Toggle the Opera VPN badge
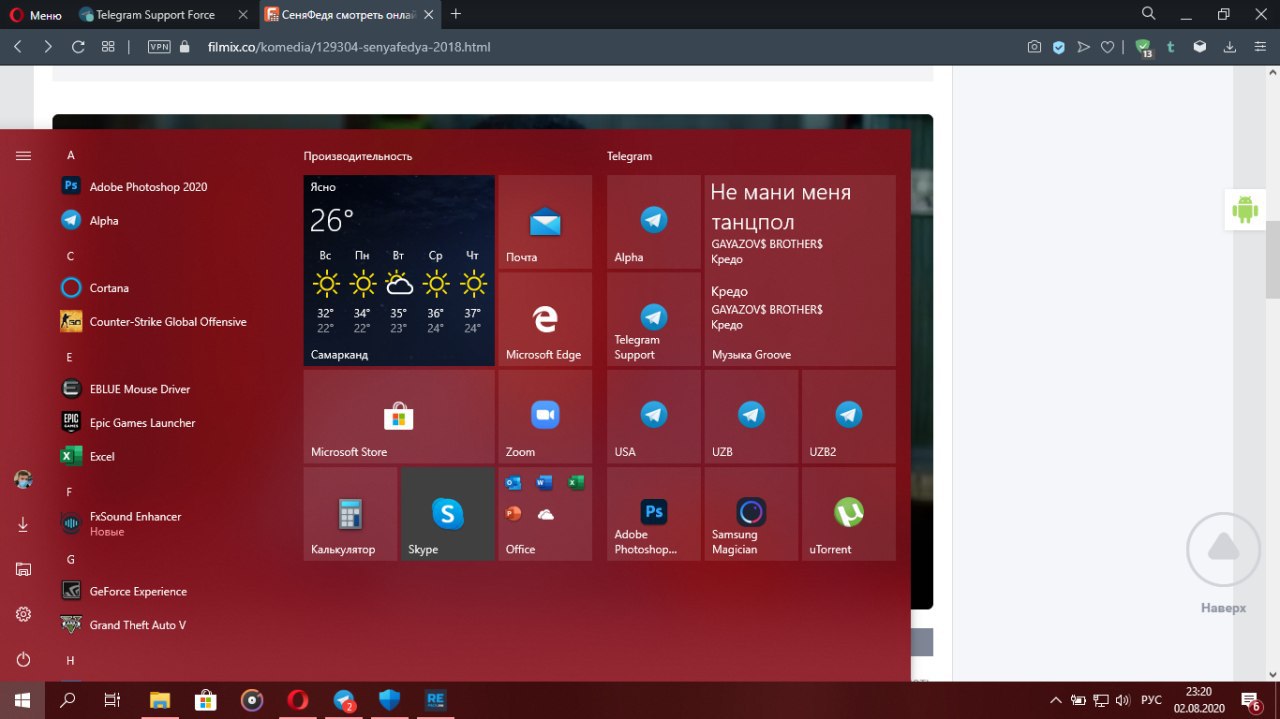1280x719 pixels. tap(159, 47)
